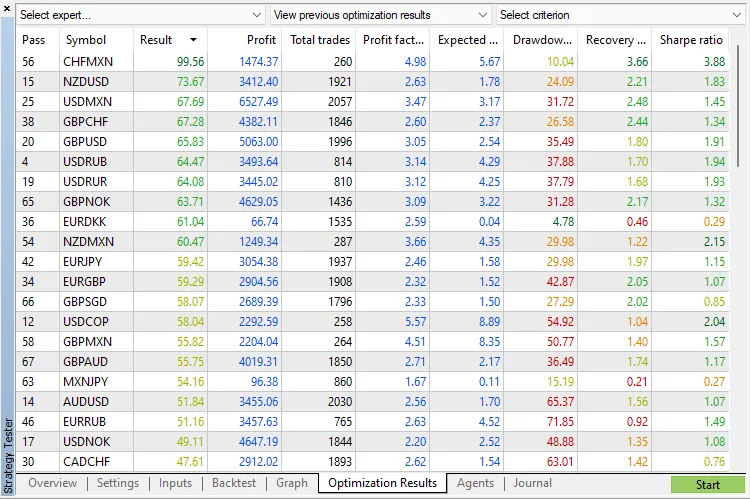Open the Select criterion dropdown
The image size is (750, 500).
point(618,15)
